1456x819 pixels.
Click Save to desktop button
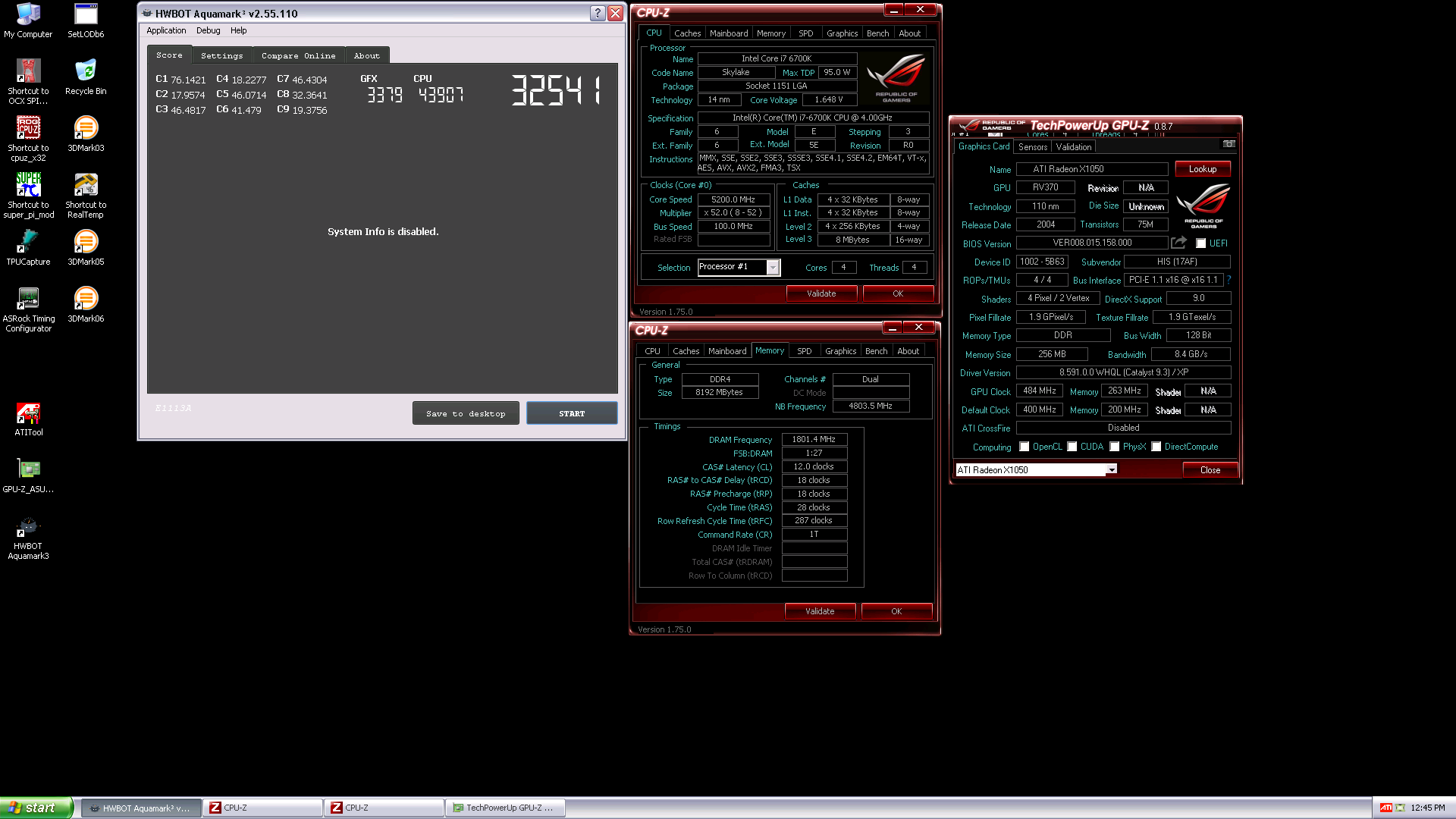tap(466, 413)
